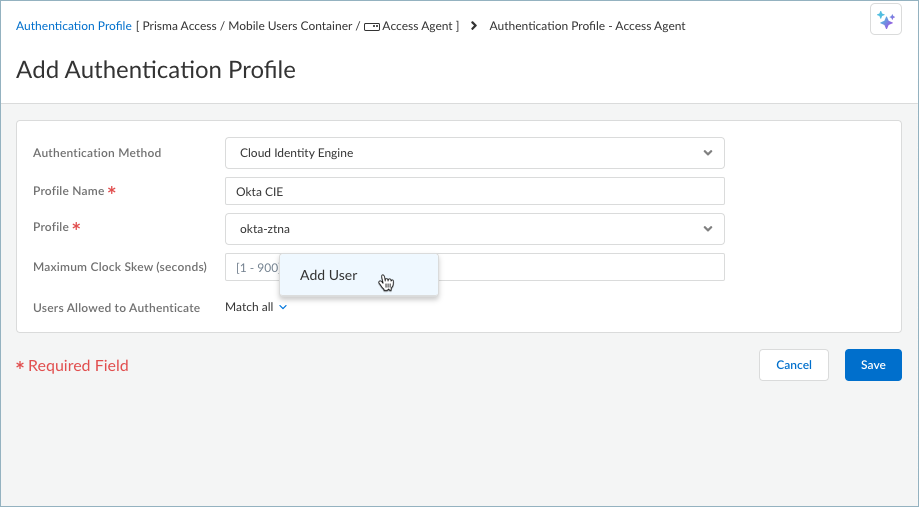Focus the Profile Name field containing Okta CIE
Image resolution: width=919 pixels, height=507 pixels.
[474, 191]
